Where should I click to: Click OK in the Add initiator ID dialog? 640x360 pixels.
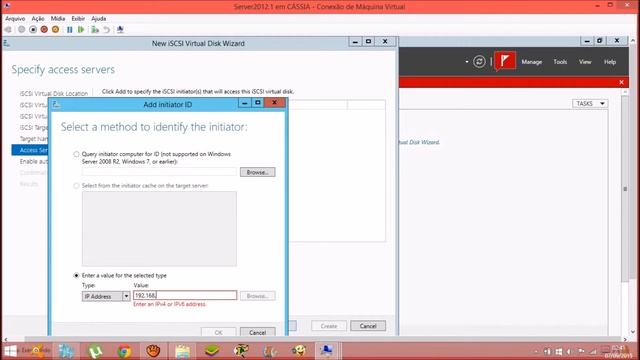click(218, 332)
